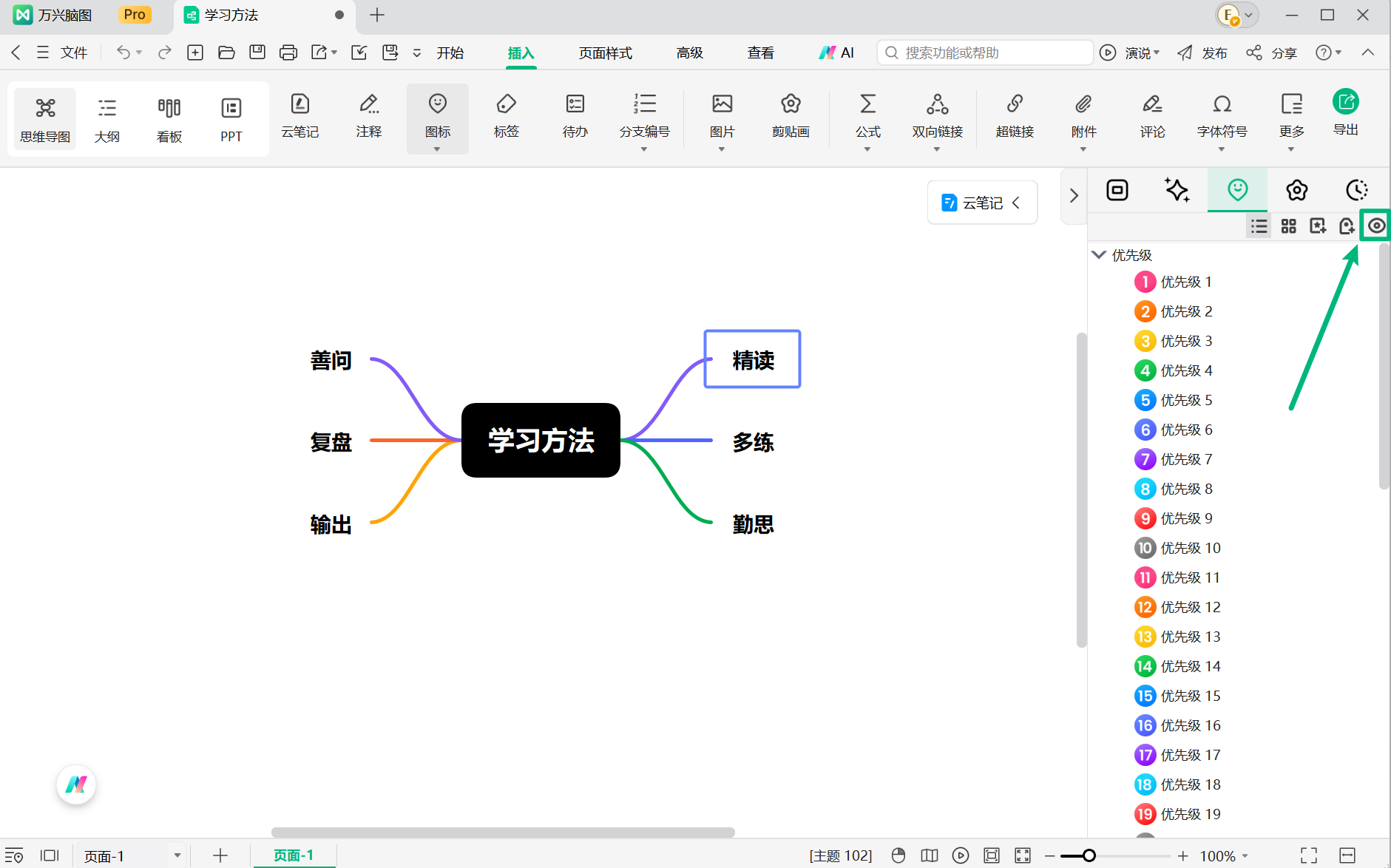Expand the 图标 icon dropdown
Image resolution: width=1391 pixels, height=868 pixels.
click(x=437, y=149)
